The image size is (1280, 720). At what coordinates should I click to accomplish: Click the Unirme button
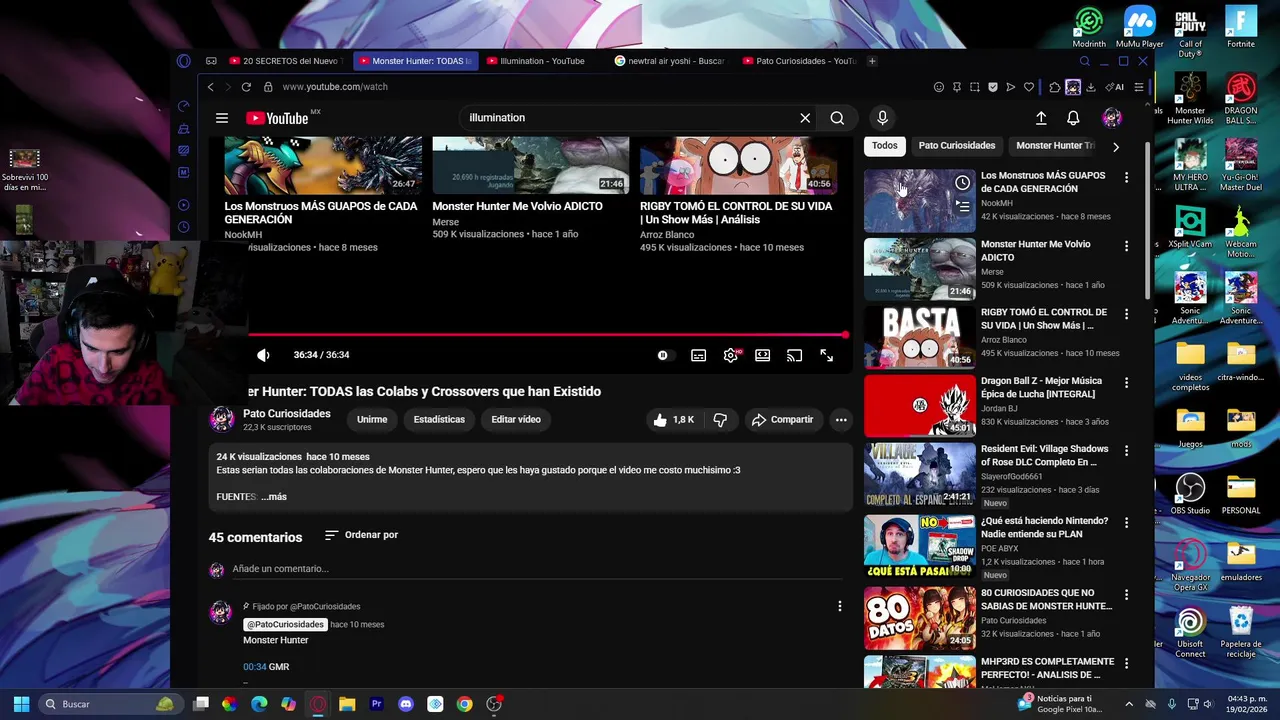click(372, 420)
